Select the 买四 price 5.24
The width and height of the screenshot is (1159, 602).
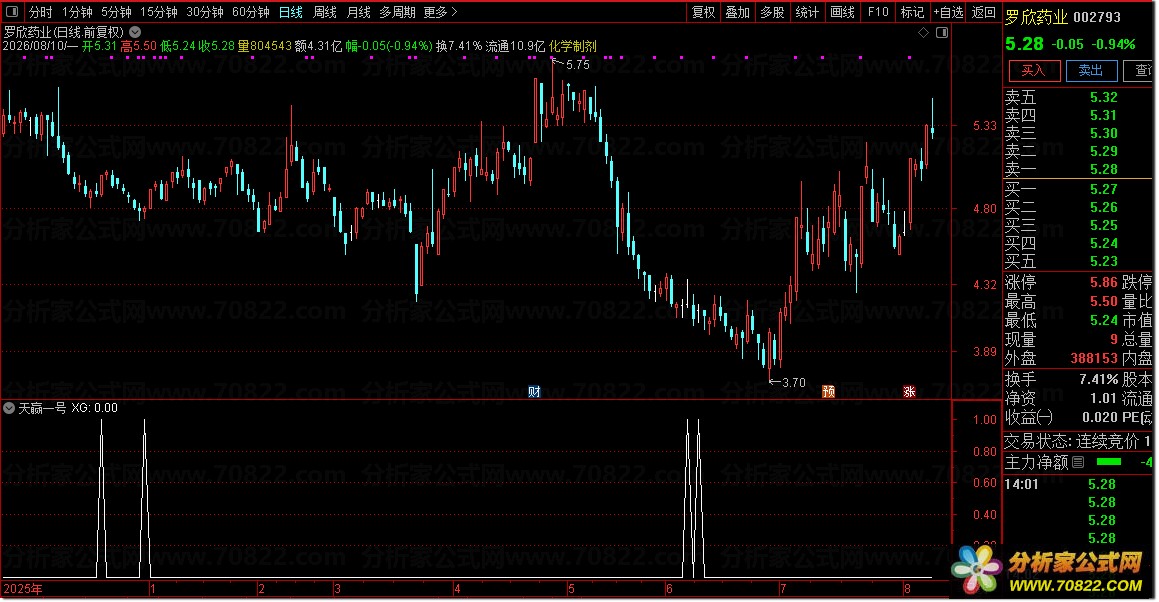[x=1104, y=243]
